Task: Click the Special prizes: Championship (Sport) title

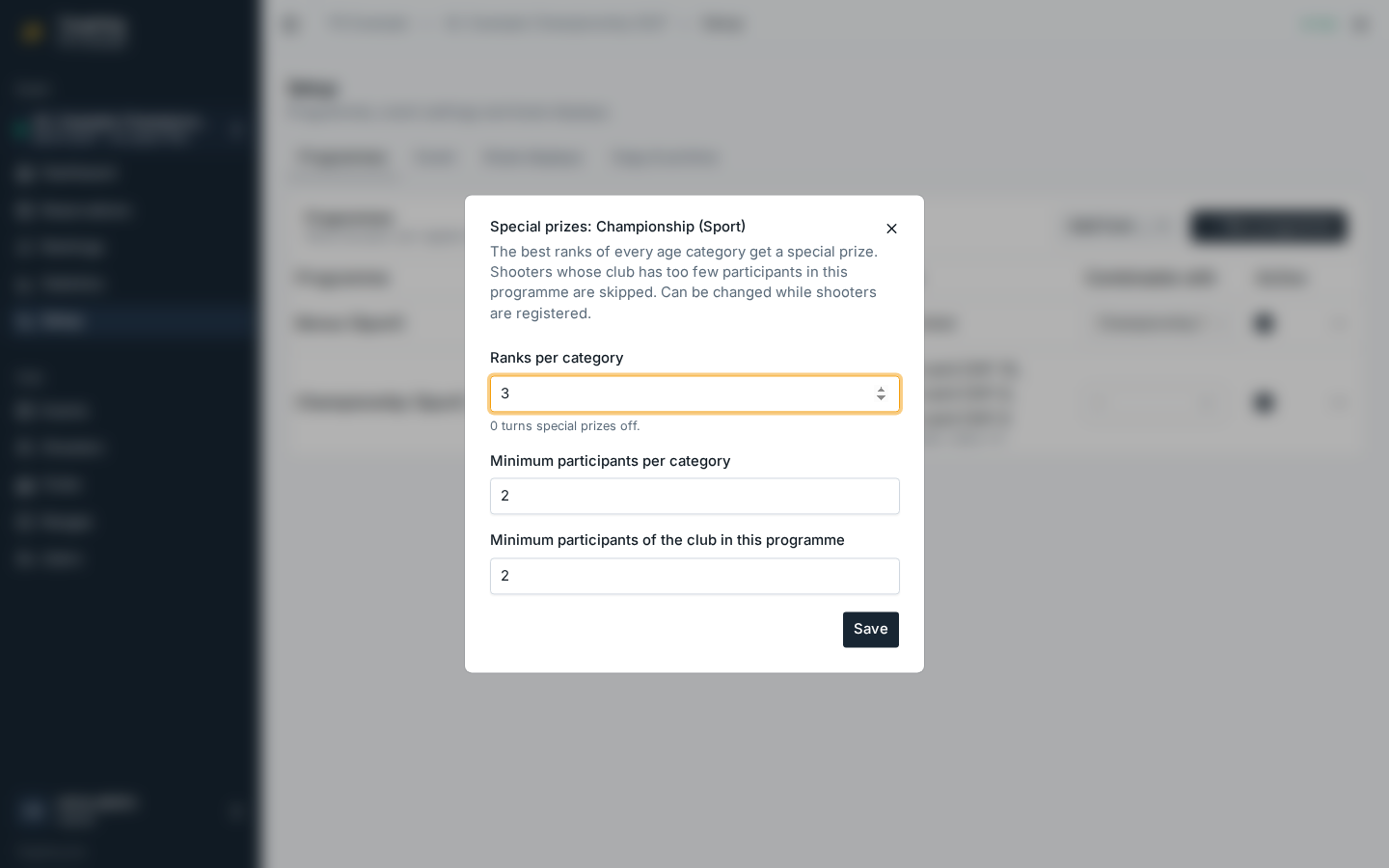Action: tap(617, 227)
